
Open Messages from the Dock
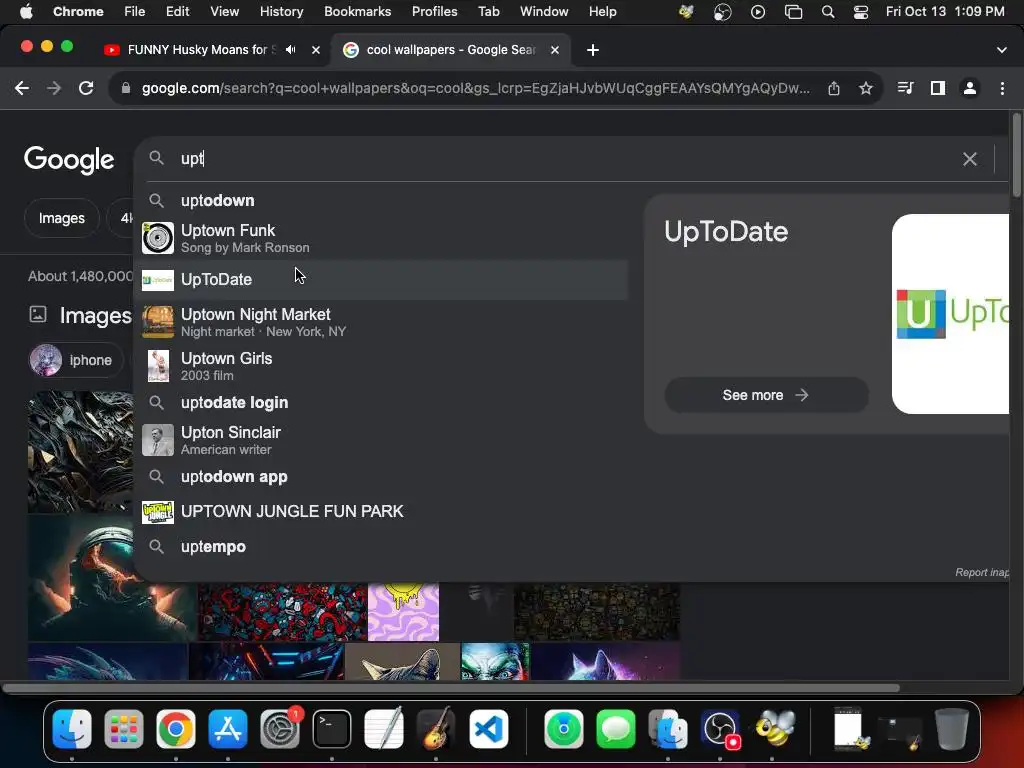(615, 728)
